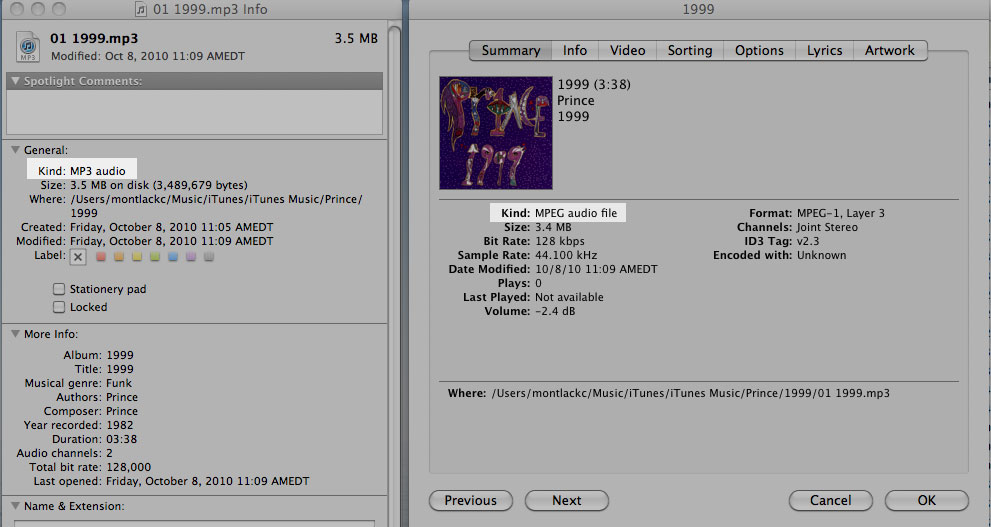Click the Total bit rate value '128,000'
Viewport: 991px width, 527px height.
(128, 467)
